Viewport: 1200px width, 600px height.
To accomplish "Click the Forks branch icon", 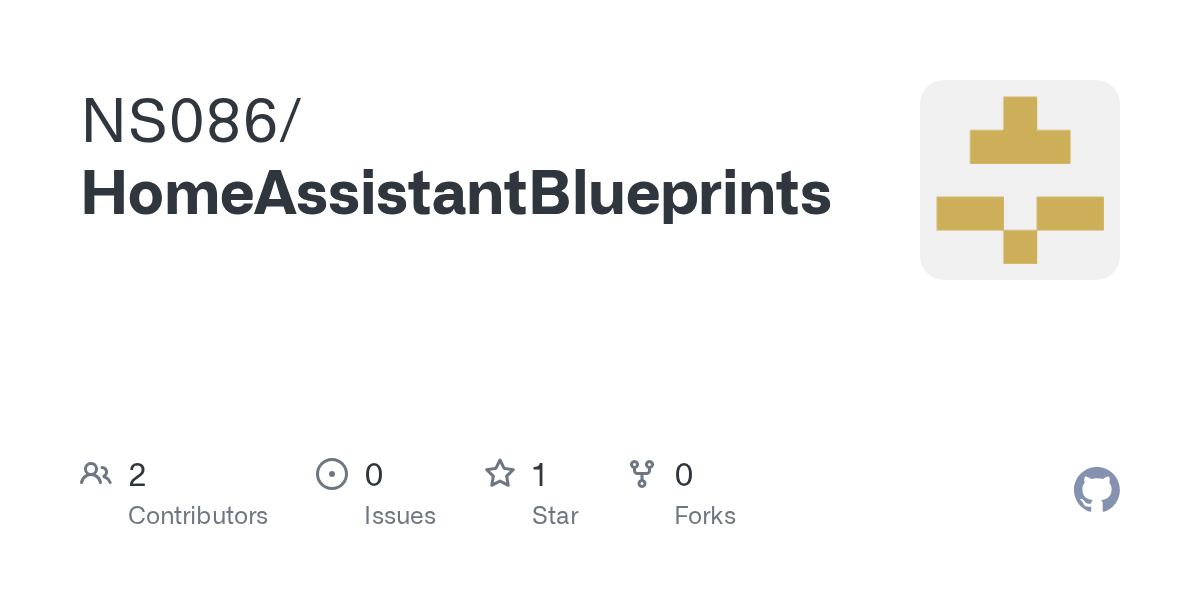I will coord(642,474).
